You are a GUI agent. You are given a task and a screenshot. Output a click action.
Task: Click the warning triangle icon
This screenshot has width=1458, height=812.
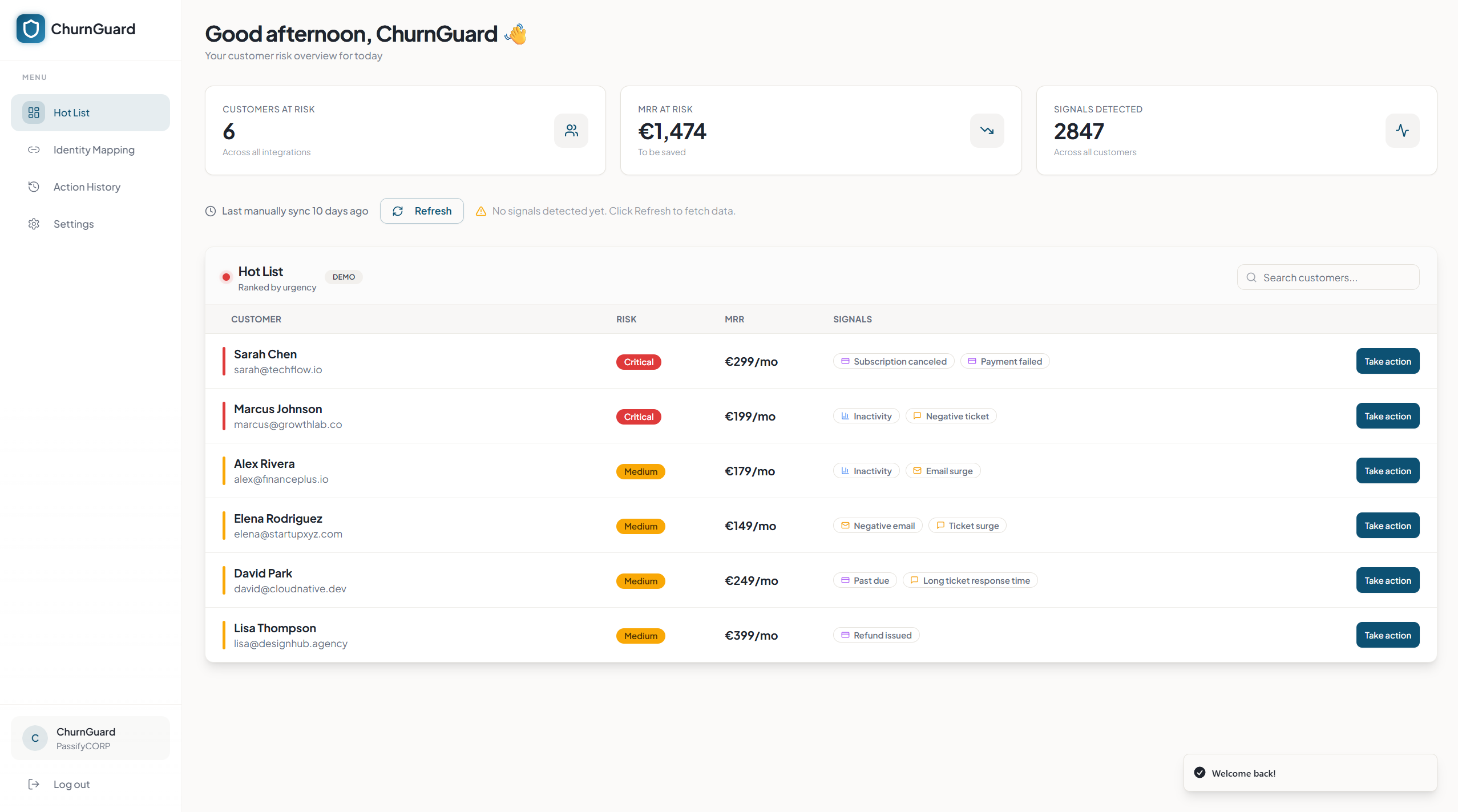tap(481, 211)
